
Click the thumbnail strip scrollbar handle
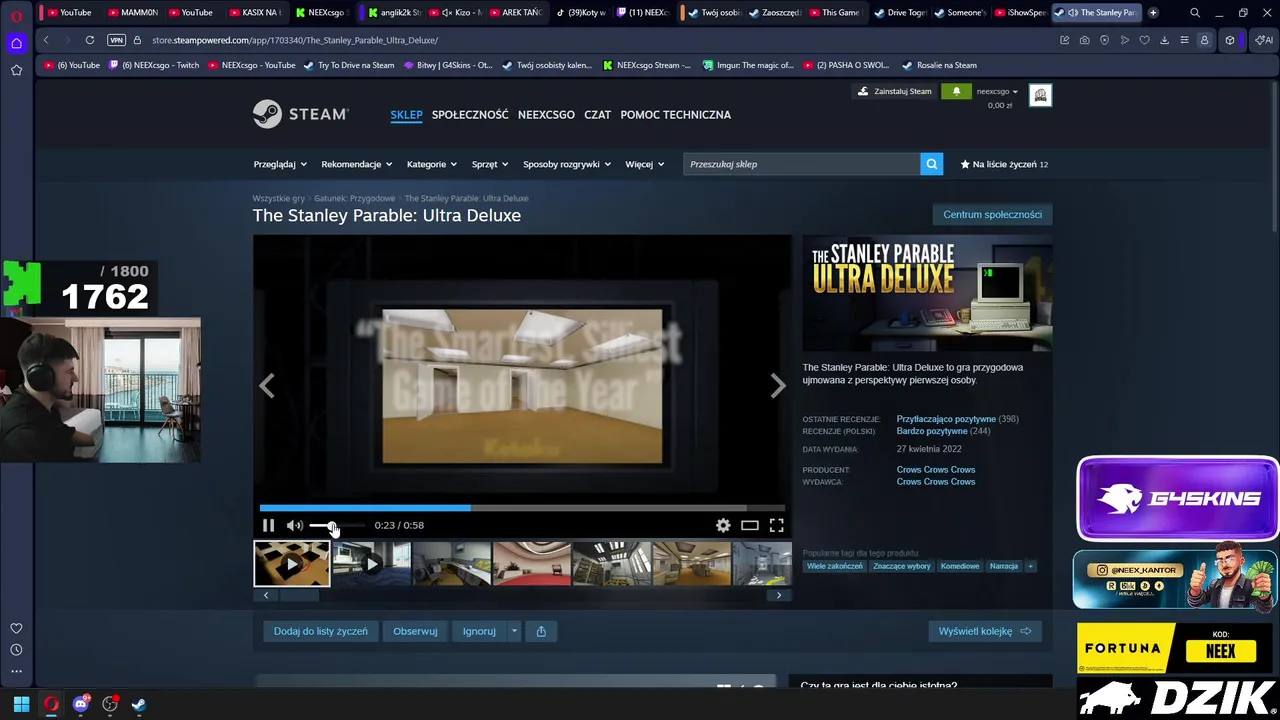pyautogui.click(x=298, y=595)
